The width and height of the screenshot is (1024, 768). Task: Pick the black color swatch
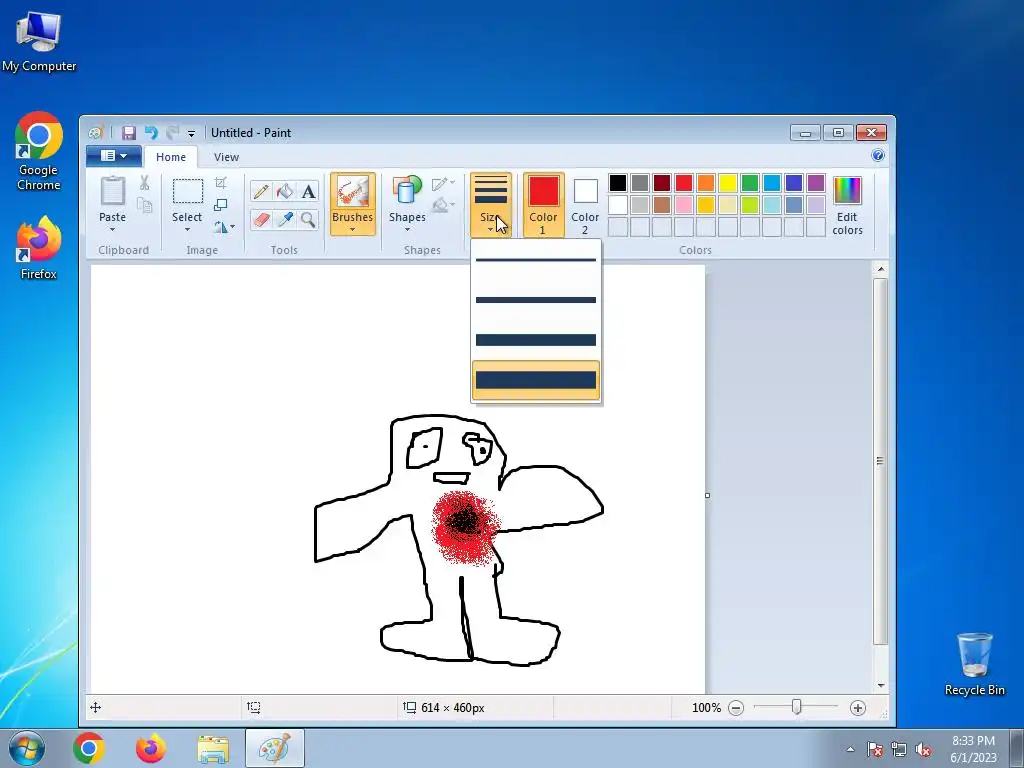[x=618, y=183]
